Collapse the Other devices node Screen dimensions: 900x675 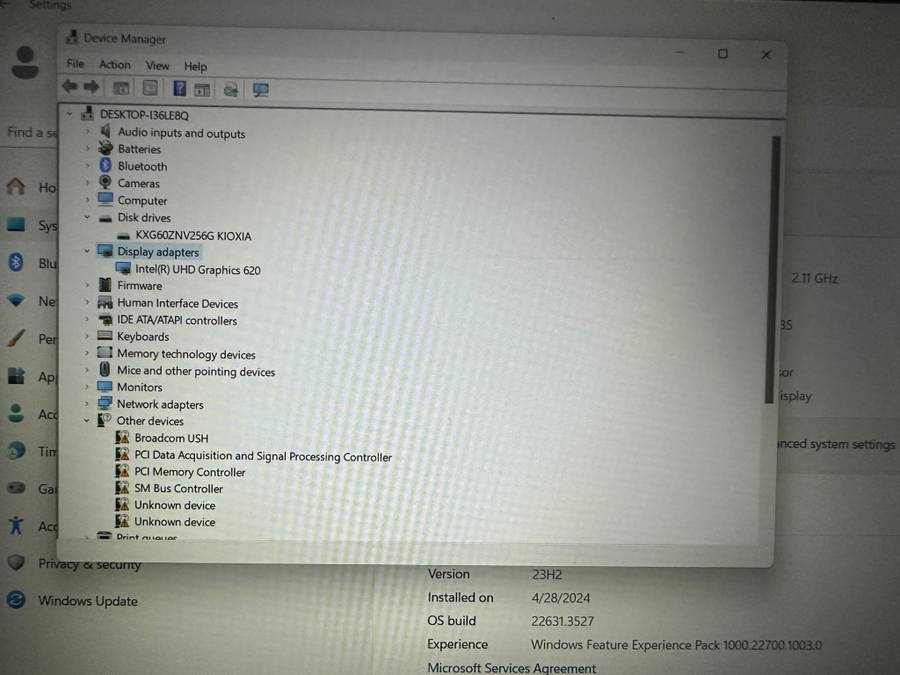pyautogui.click(x=87, y=421)
